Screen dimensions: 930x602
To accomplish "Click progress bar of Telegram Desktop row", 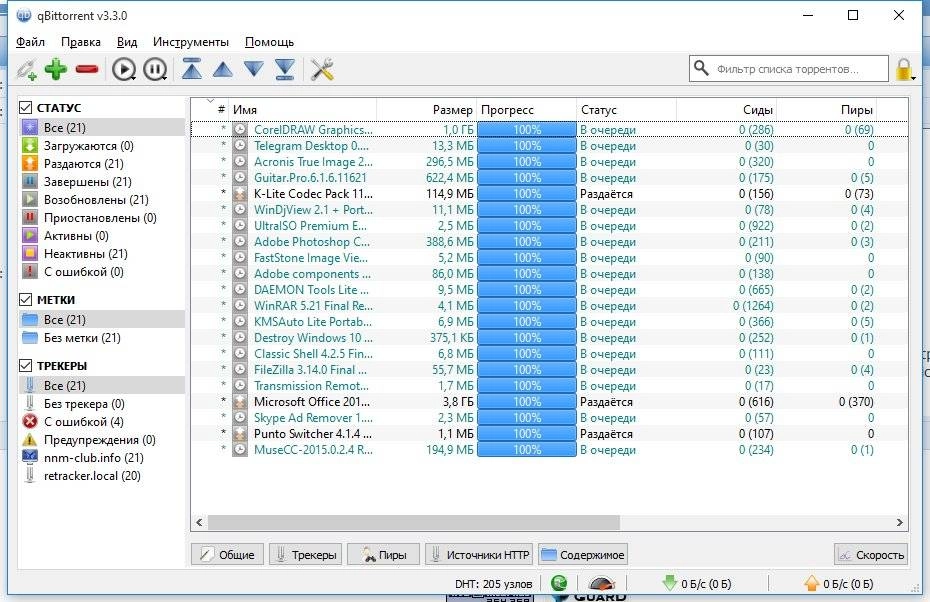I will (x=527, y=145).
